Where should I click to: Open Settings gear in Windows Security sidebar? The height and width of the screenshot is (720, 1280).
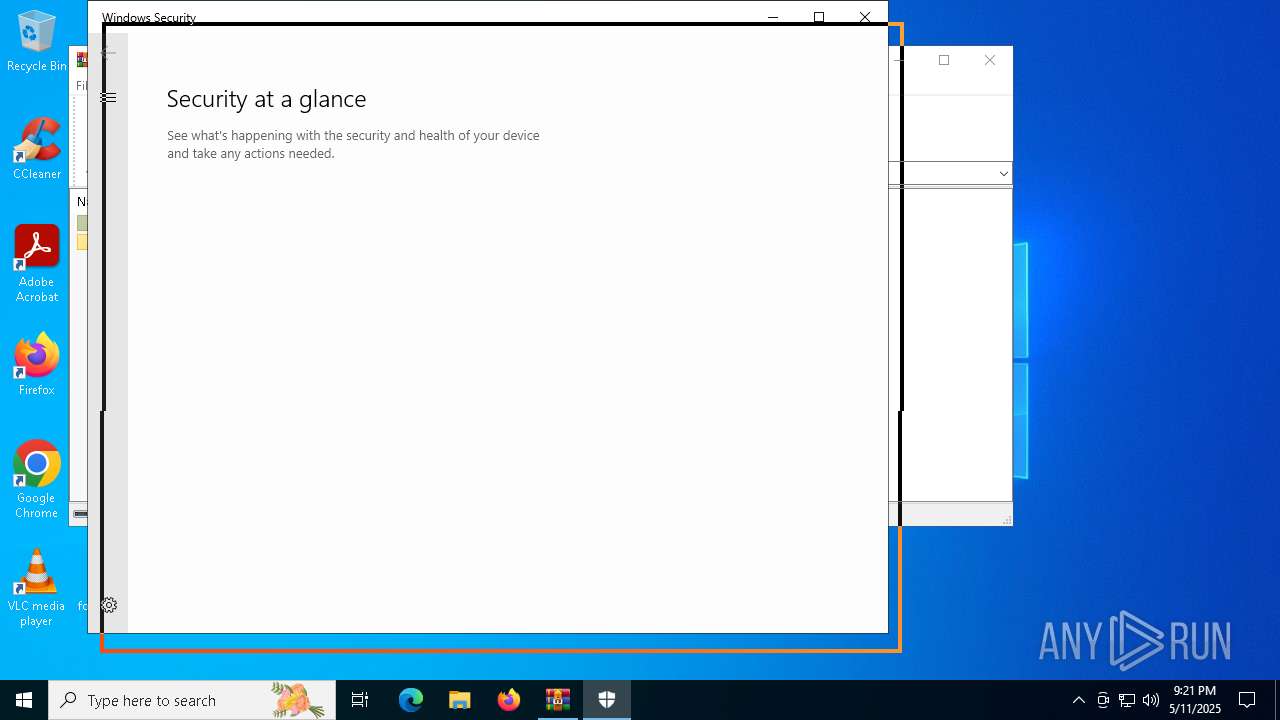pos(109,605)
